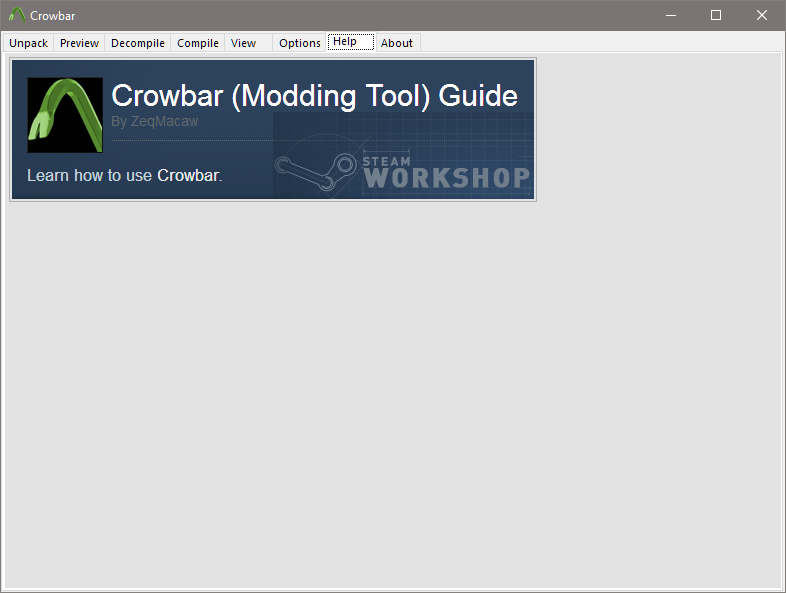Close the Crowbar window
Image resolution: width=786 pixels, height=593 pixels.
coord(761,16)
